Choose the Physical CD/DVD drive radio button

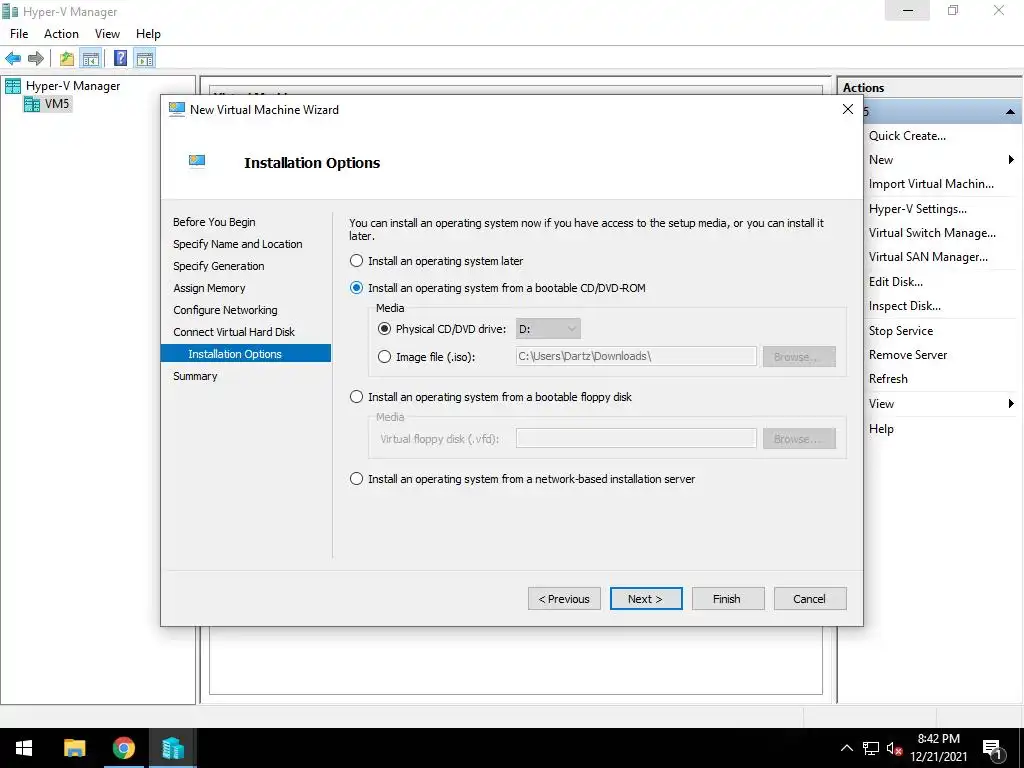coord(384,329)
